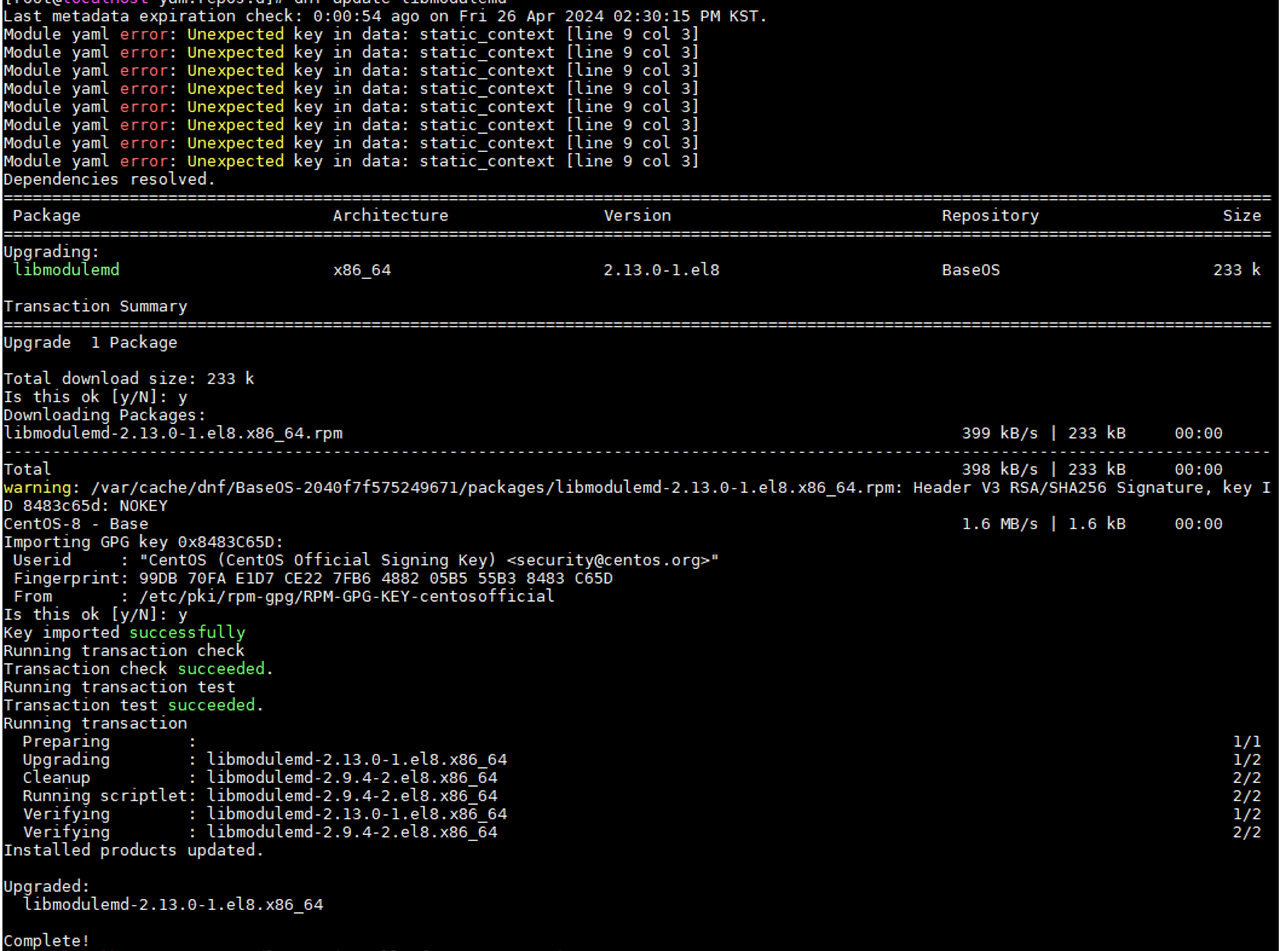Select the Transaction check succeeded line
1280x951 pixels.
(135, 668)
